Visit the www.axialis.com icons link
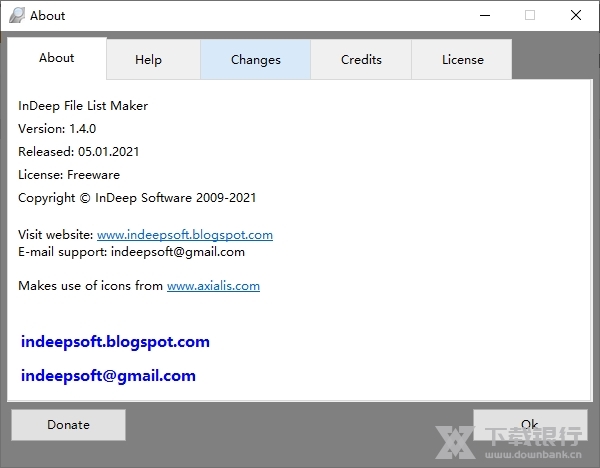Screen dimensions: 600x468 [x=213, y=286]
